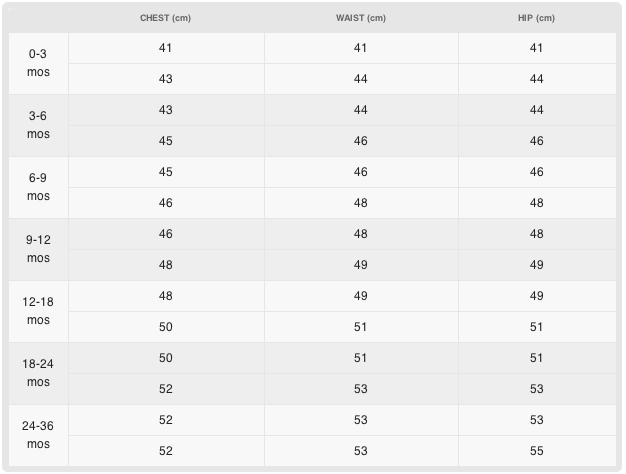
Task: Select the 18-24 mos size label
Action: 38,373
